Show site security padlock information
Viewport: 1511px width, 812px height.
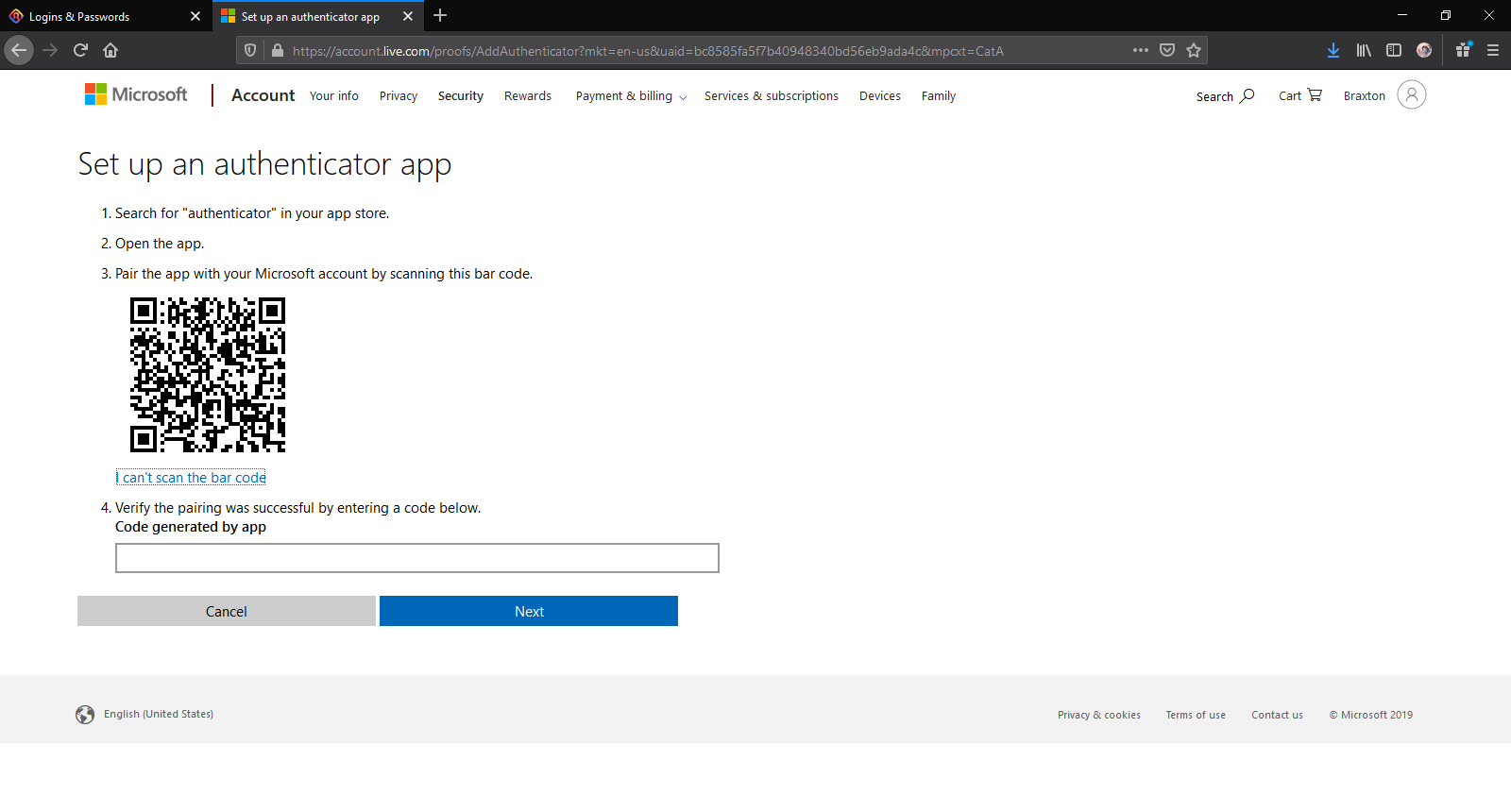pos(277,50)
